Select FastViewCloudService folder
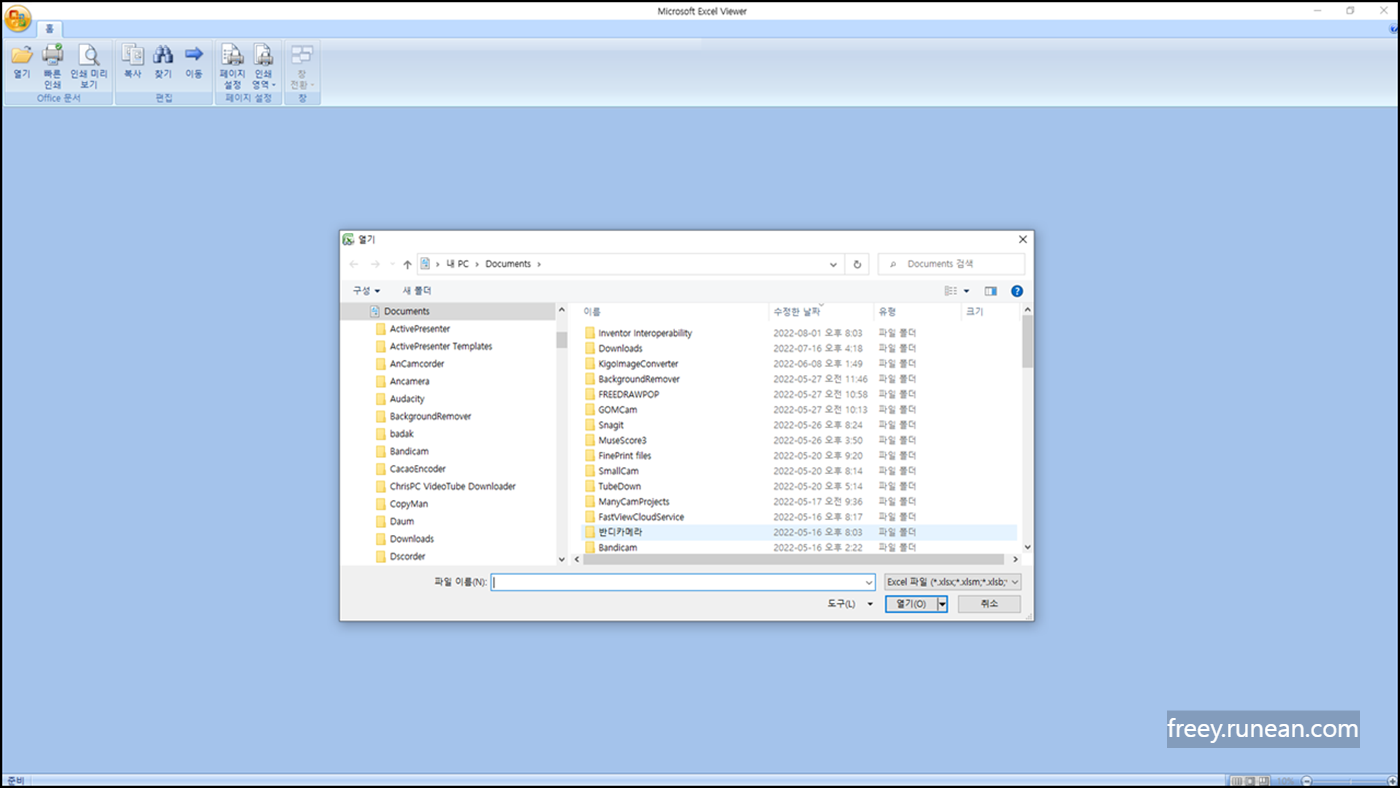 click(641, 517)
